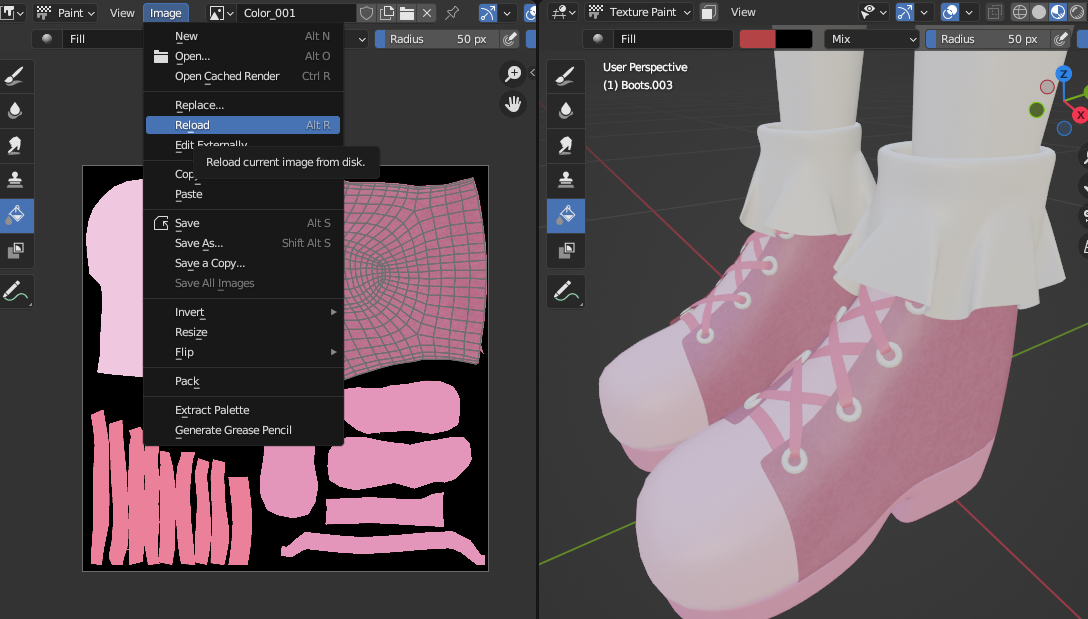Screen dimensions: 1088x619
Task: Toggle gizmo visibility in image editor header
Action: (488, 12)
